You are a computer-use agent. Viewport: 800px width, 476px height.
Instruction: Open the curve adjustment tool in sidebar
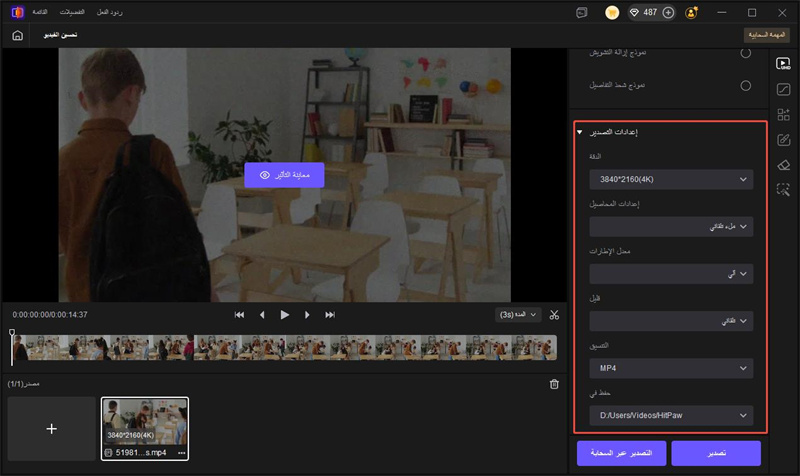point(784,89)
